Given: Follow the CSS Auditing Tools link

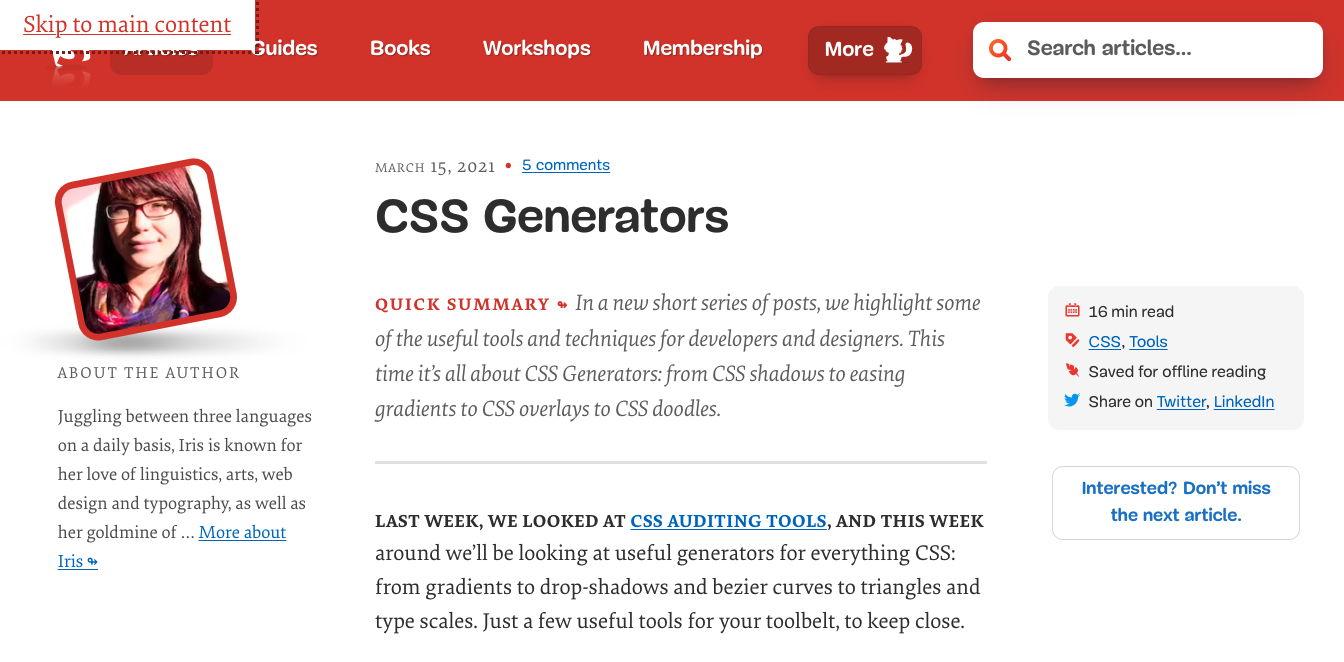Looking at the screenshot, I should coord(728,520).
